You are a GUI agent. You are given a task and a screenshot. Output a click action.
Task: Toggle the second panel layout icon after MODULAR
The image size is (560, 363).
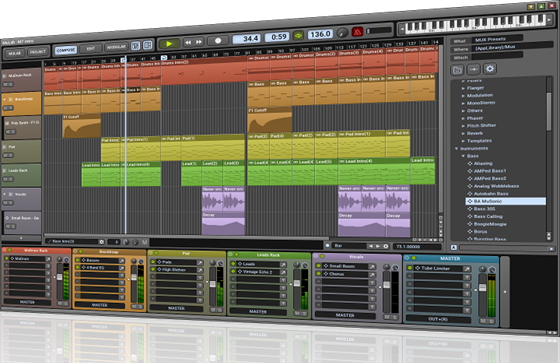point(148,45)
